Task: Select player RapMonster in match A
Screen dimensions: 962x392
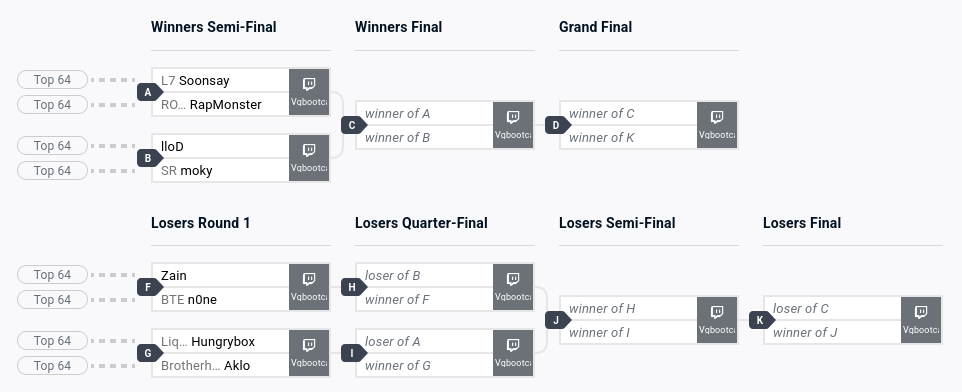Action: coord(226,105)
